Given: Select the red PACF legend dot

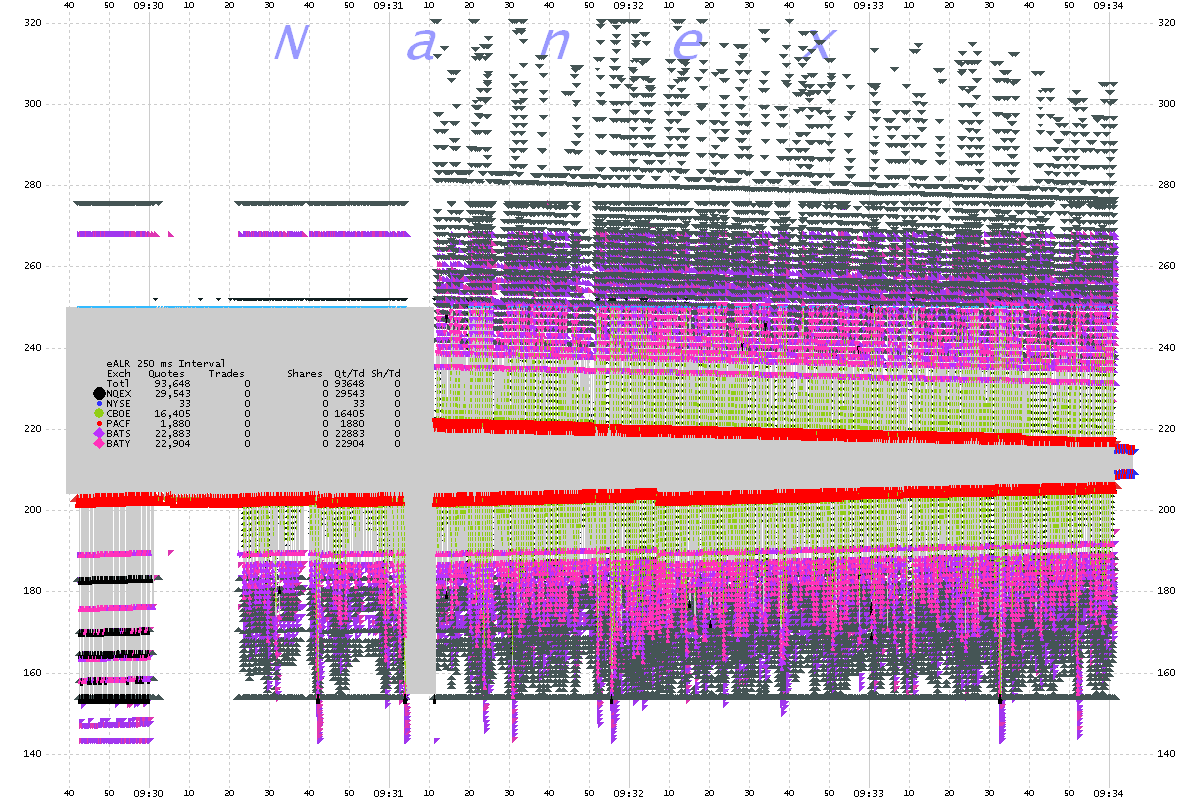Looking at the screenshot, I should point(98,423).
